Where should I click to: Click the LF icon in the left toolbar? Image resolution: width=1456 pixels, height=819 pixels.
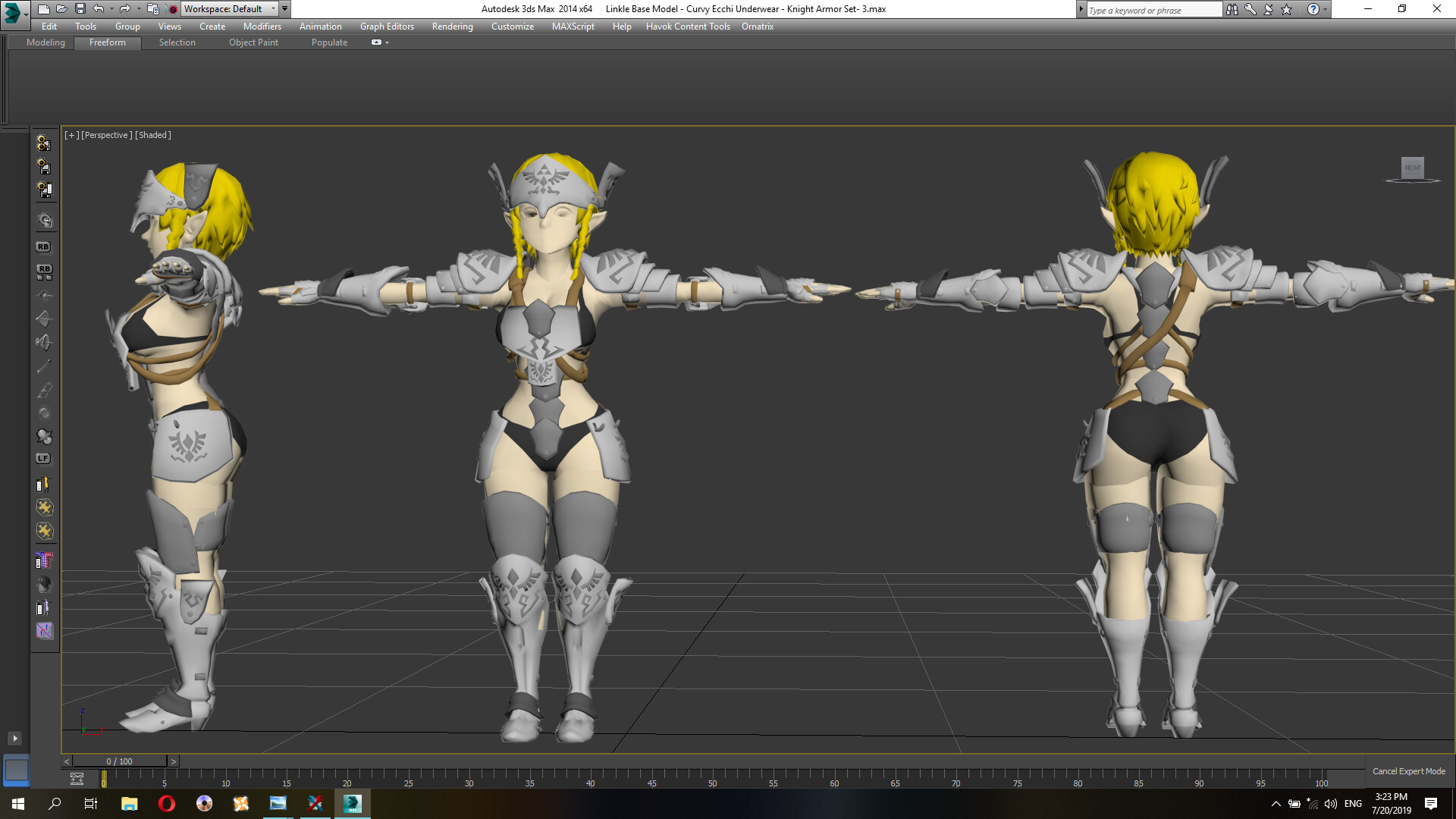(x=43, y=459)
